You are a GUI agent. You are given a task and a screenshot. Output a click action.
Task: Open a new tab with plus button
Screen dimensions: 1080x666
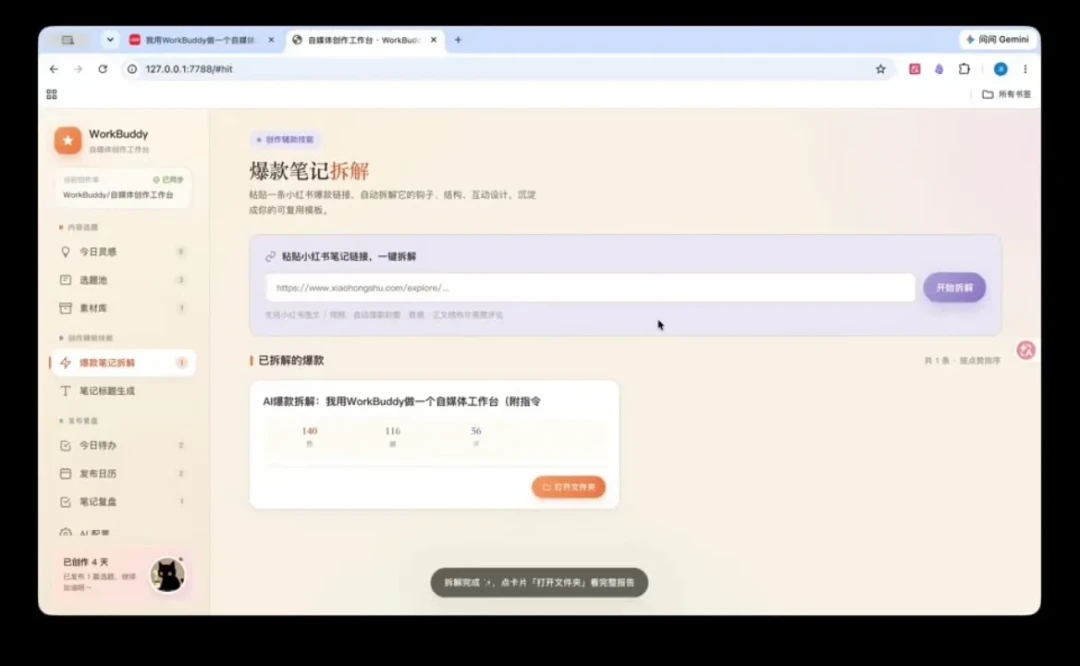click(x=458, y=40)
